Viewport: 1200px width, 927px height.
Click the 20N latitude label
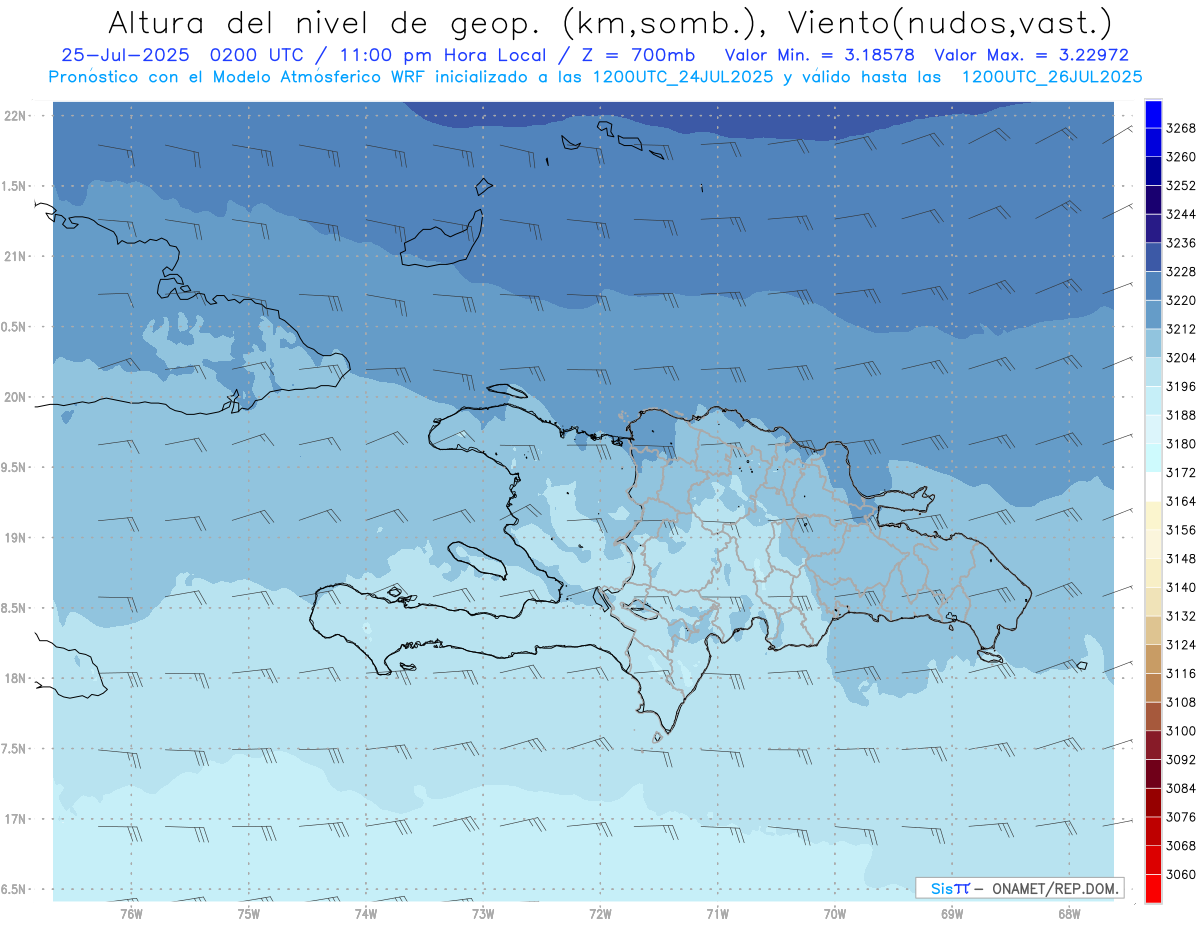tap(16, 397)
